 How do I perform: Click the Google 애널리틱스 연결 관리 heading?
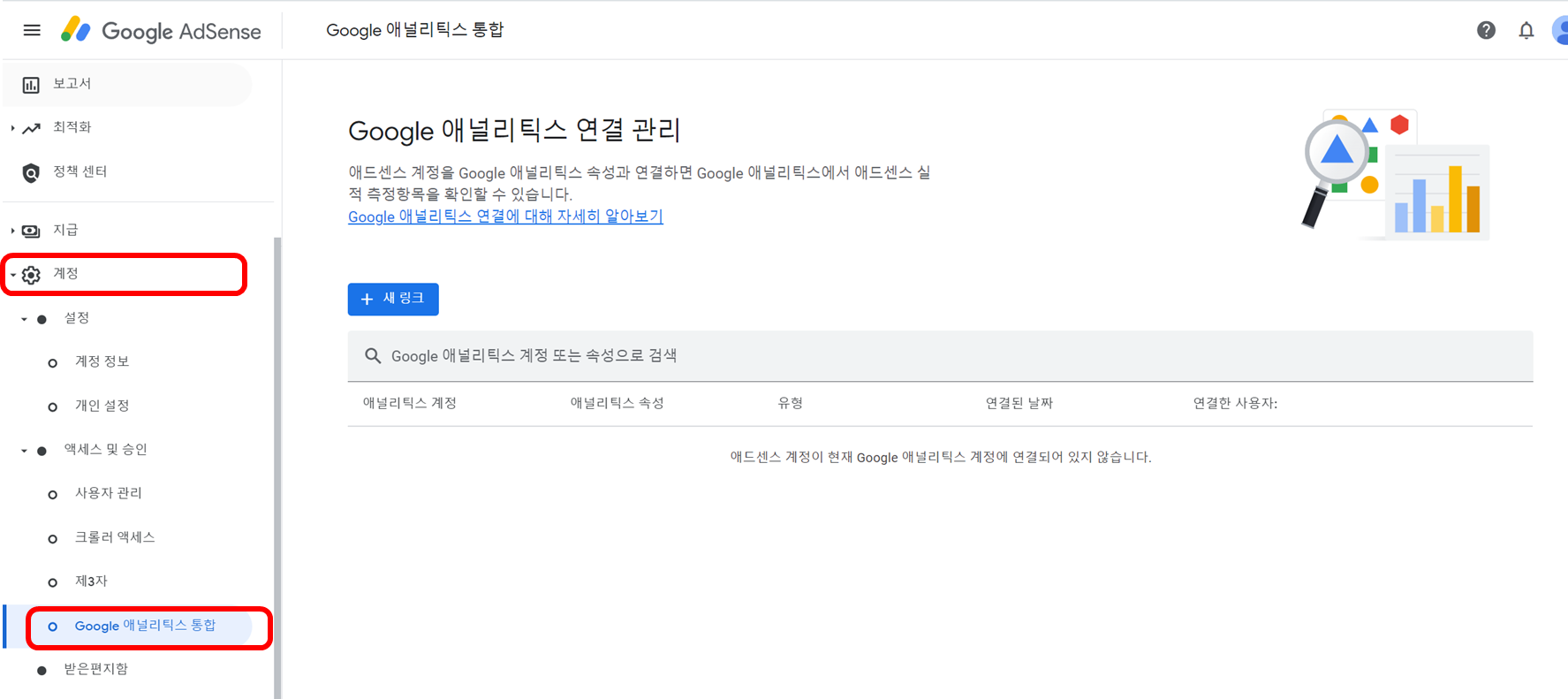click(514, 131)
